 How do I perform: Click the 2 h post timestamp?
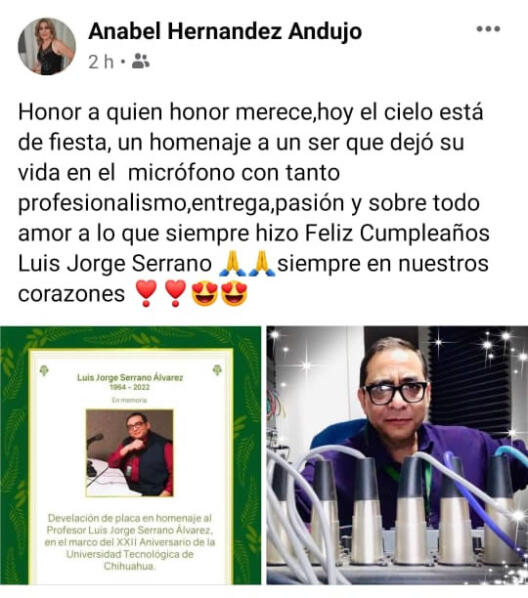click(101, 62)
